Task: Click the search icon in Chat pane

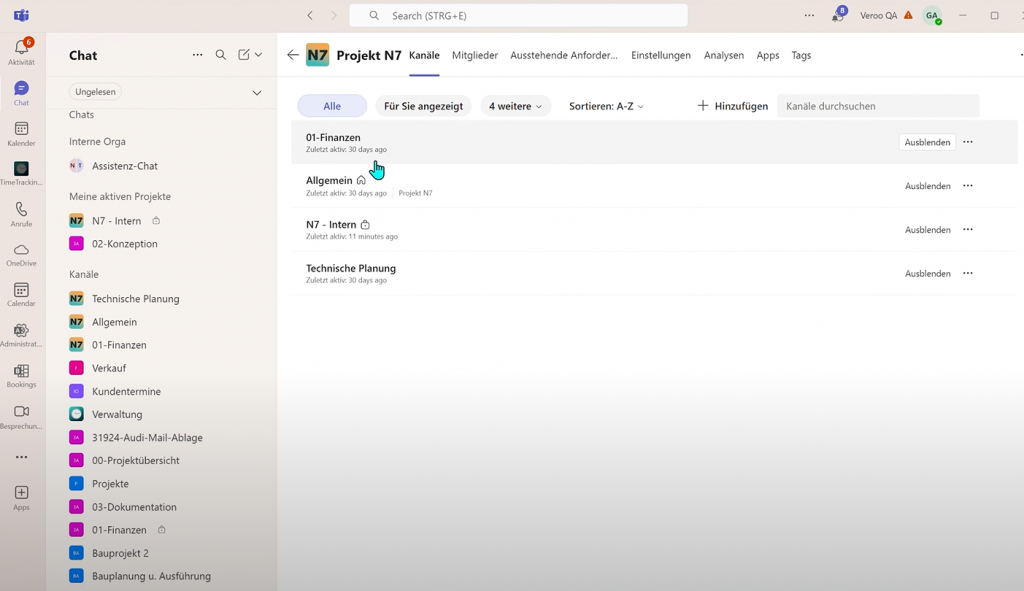Action: tap(221, 55)
